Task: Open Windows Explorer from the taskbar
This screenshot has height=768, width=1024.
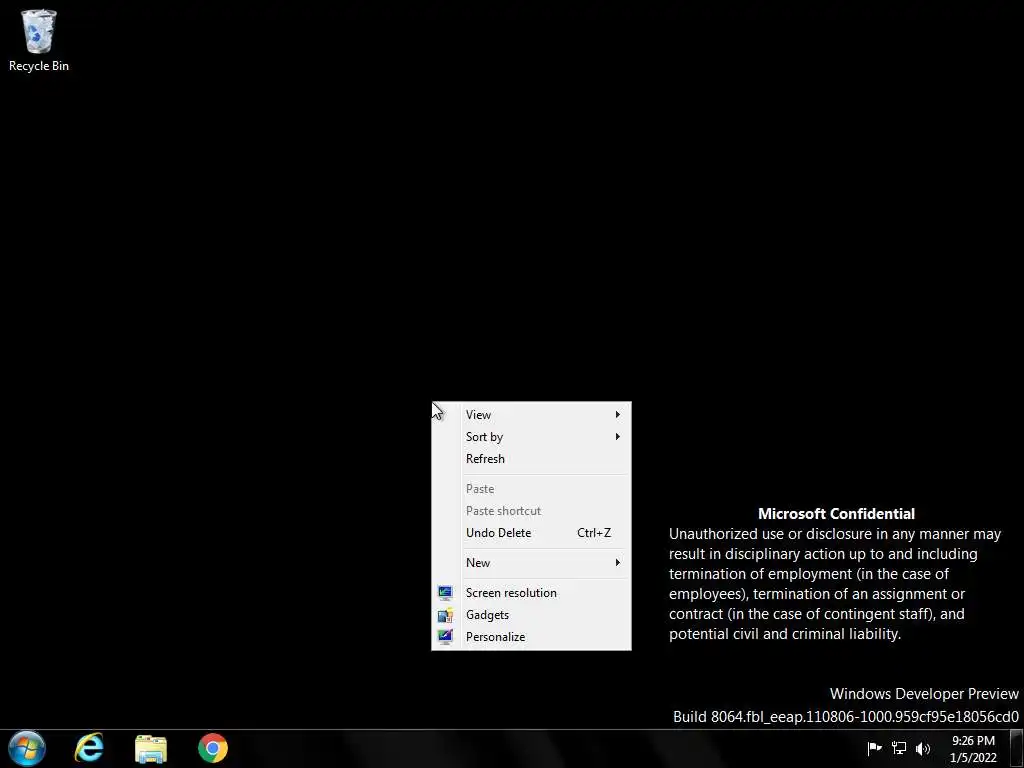Action: 151,748
